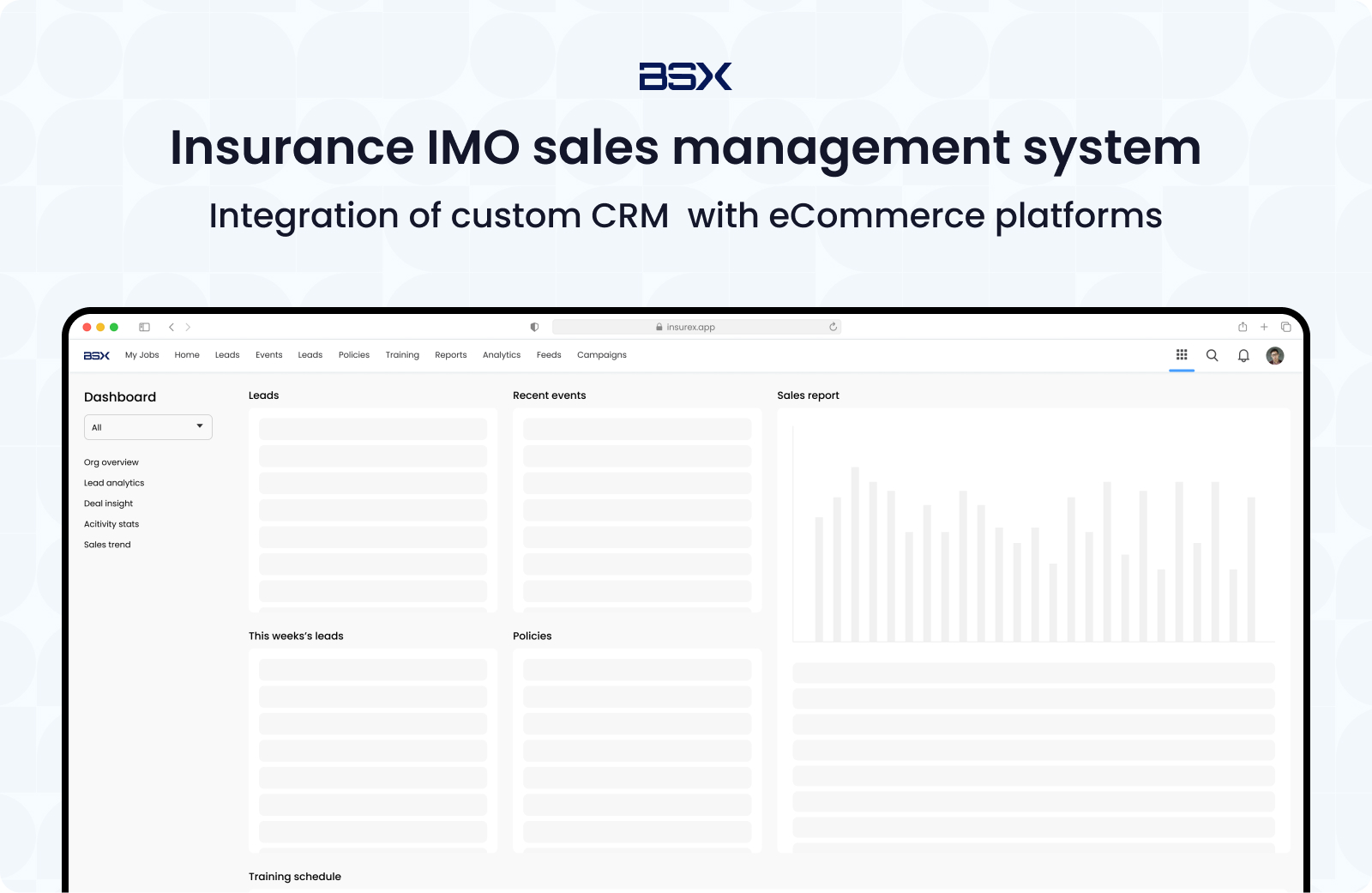Screen dimensions: 1372x893
Task: Open the Events menu item
Action: [x=268, y=355]
